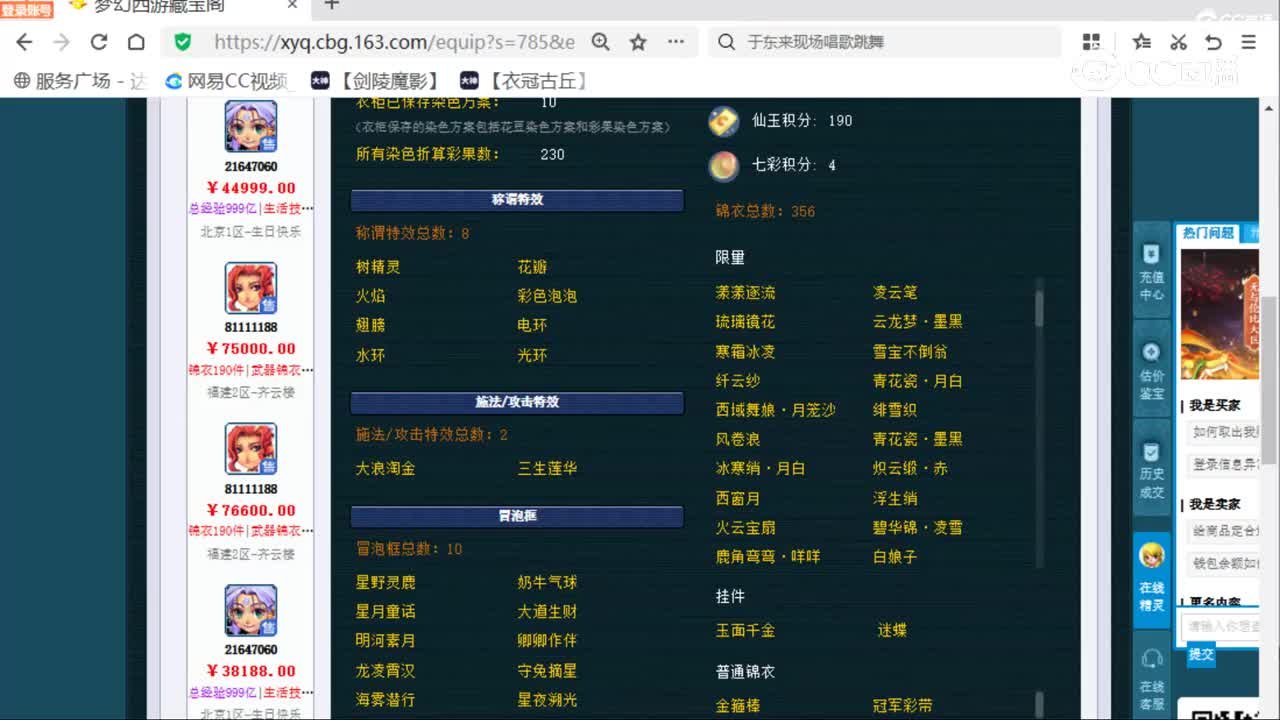Viewport: 1280px width, 720px height.
Task: Click the ￥76600.00 price
Action: pyautogui.click(x=251, y=510)
